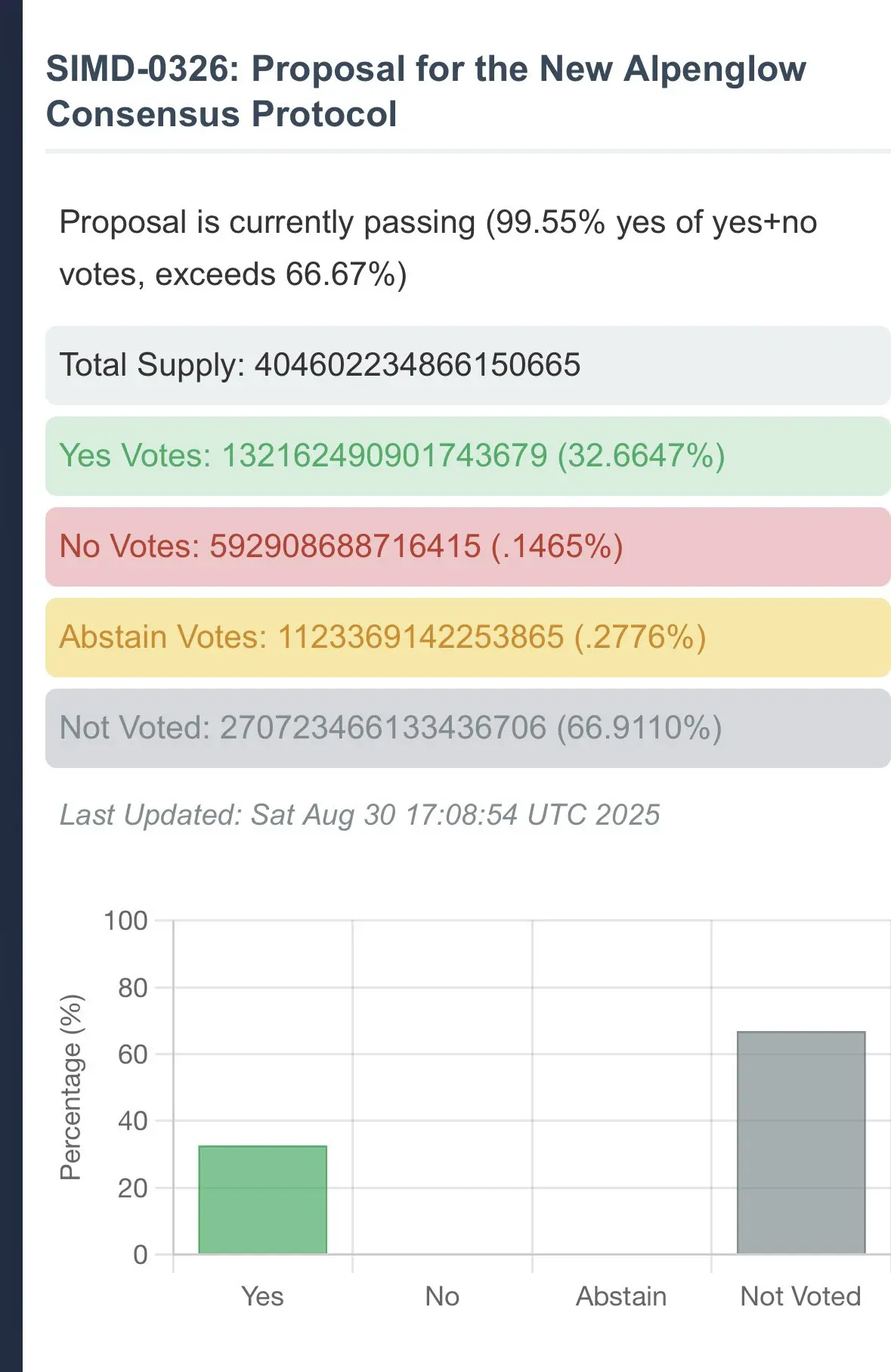Click the Percentage (%) y-axis title
This screenshot has width=891, height=1372.
pos(71,1087)
